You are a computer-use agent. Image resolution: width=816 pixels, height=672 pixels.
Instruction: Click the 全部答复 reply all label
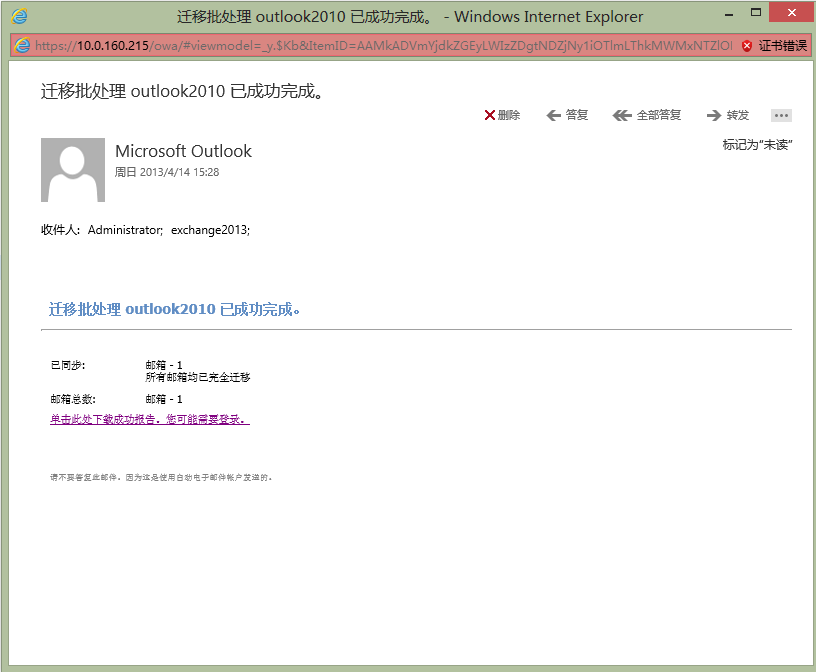click(x=658, y=115)
